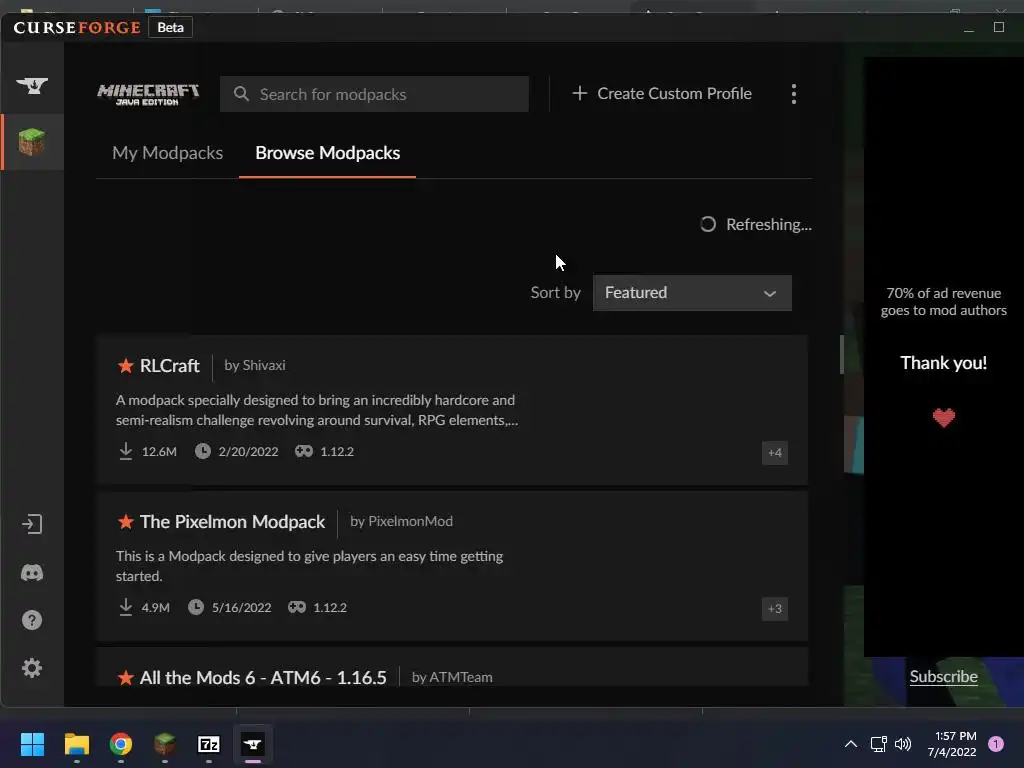The image size is (1024, 768).
Task: Click the Pixelmon download count icon
Action: coord(125,607)
